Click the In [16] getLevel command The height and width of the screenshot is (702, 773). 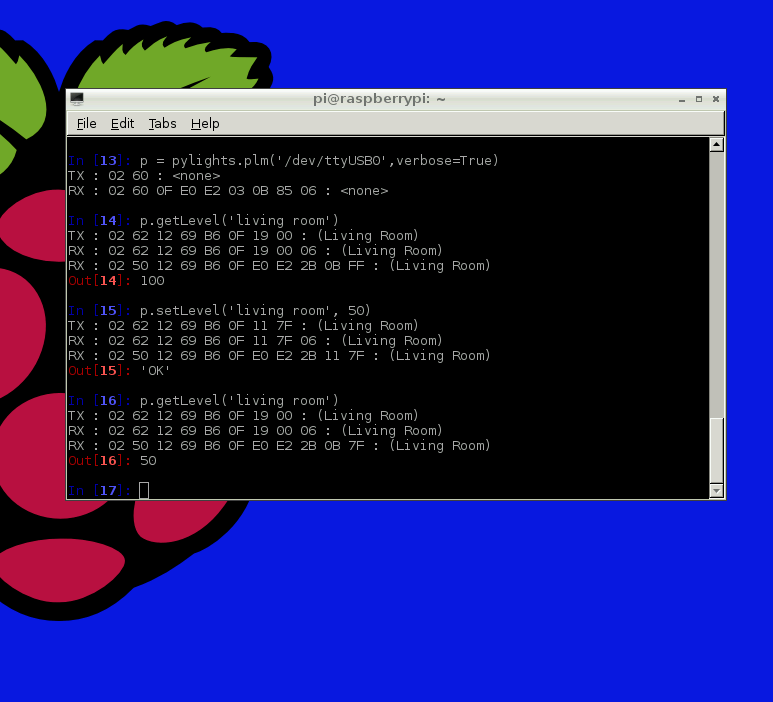[239, 400]
